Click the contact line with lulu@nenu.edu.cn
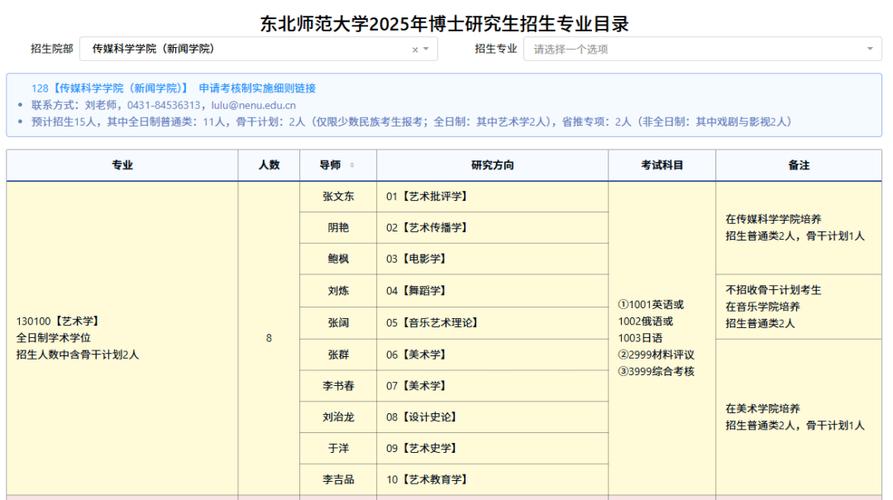Screen dimensions: 893x500 click(x=163, y=105)
